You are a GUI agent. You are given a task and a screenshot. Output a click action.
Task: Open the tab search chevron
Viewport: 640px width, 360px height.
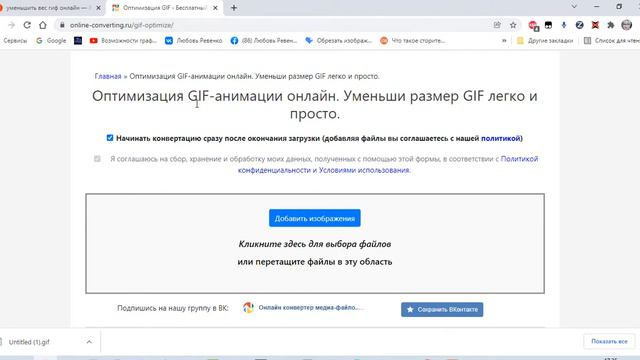[x=574, y=7]
